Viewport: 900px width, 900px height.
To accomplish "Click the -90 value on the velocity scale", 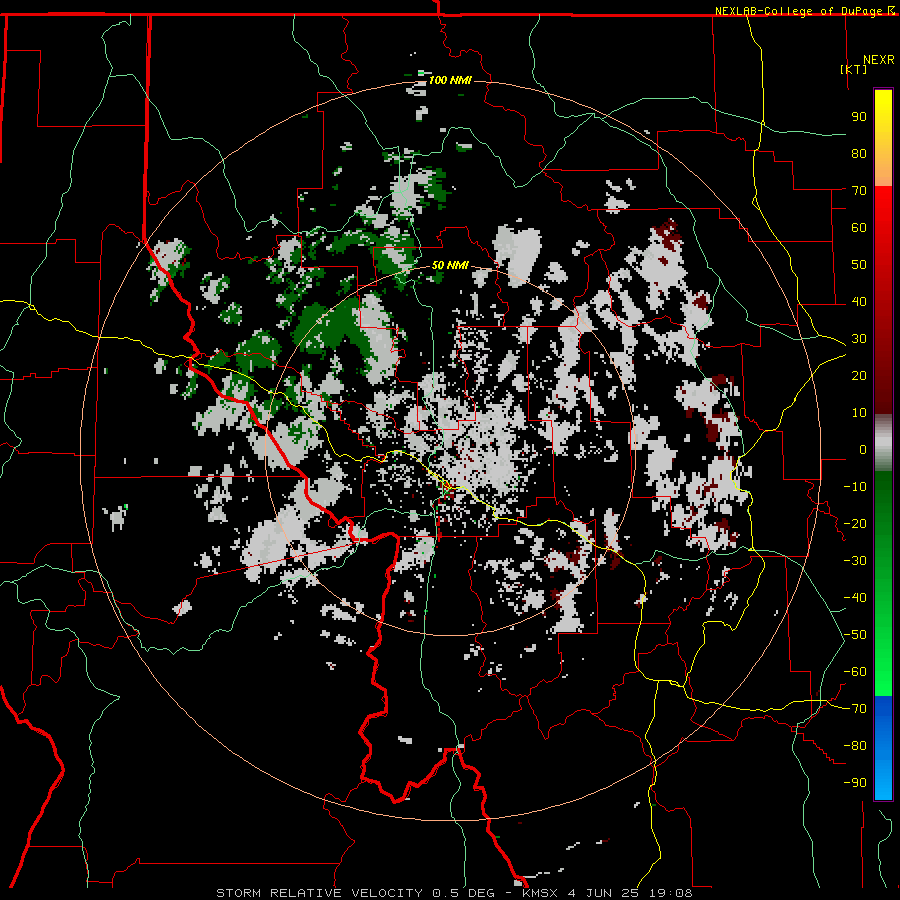I will 855,783.
